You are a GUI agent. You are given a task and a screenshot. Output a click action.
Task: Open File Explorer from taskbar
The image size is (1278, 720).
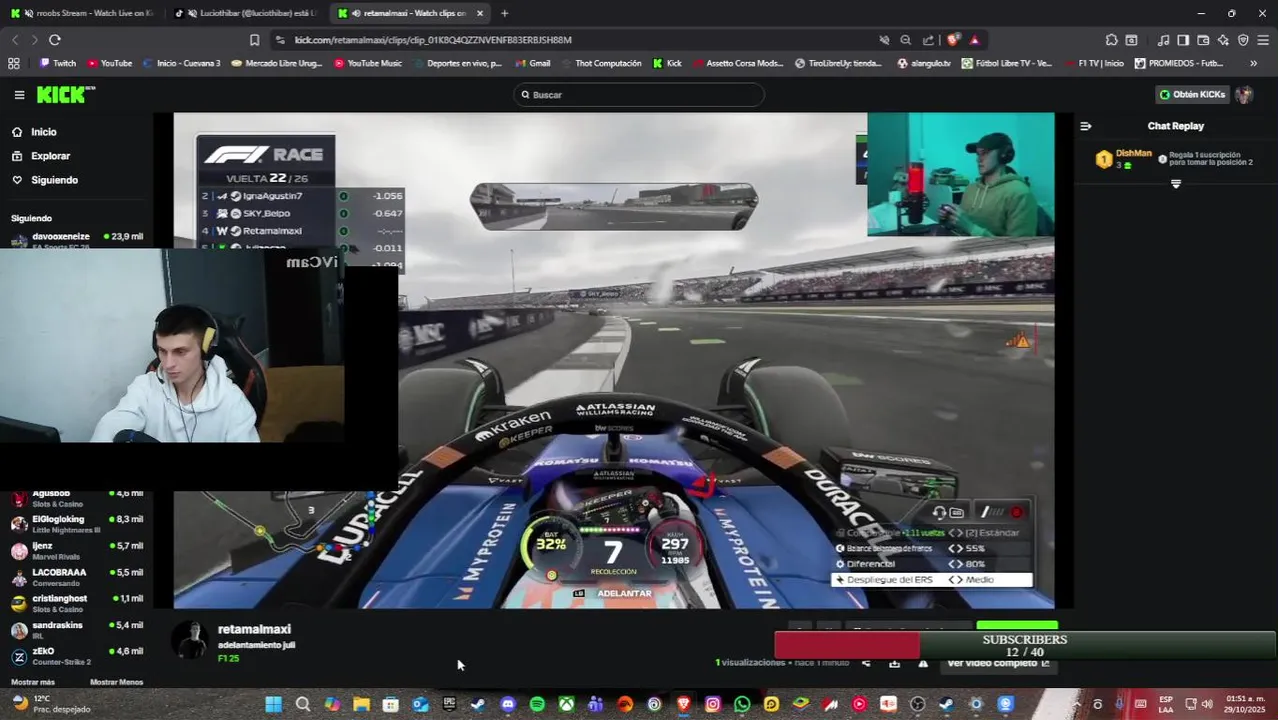[x=361, y=704]
